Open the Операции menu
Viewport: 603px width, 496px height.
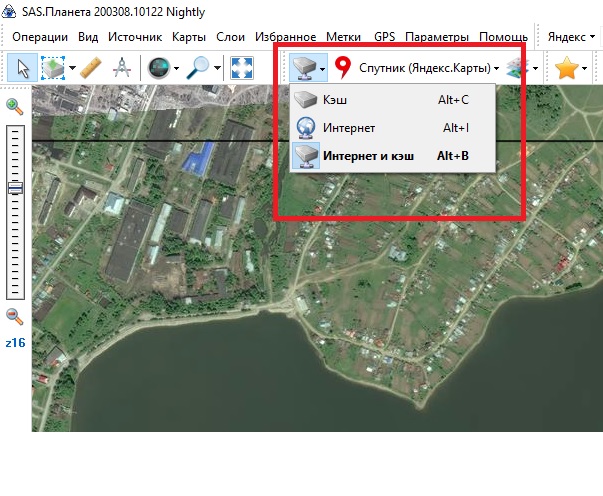pyautogui.click(x=40, y=36)
